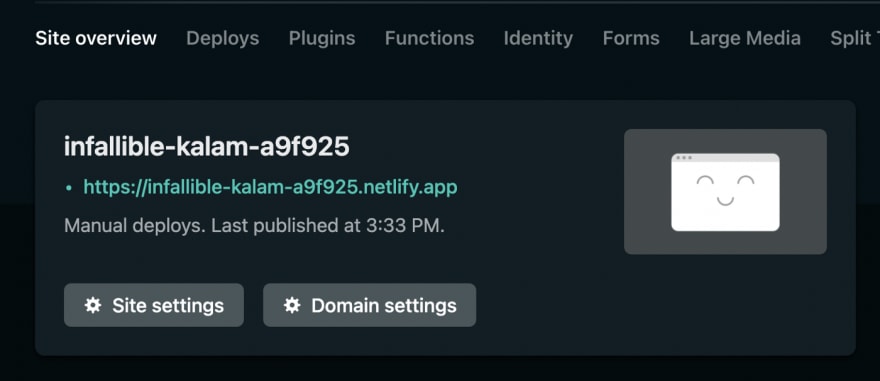
Task: Open the Domain settings button
Action: point(369,305)
